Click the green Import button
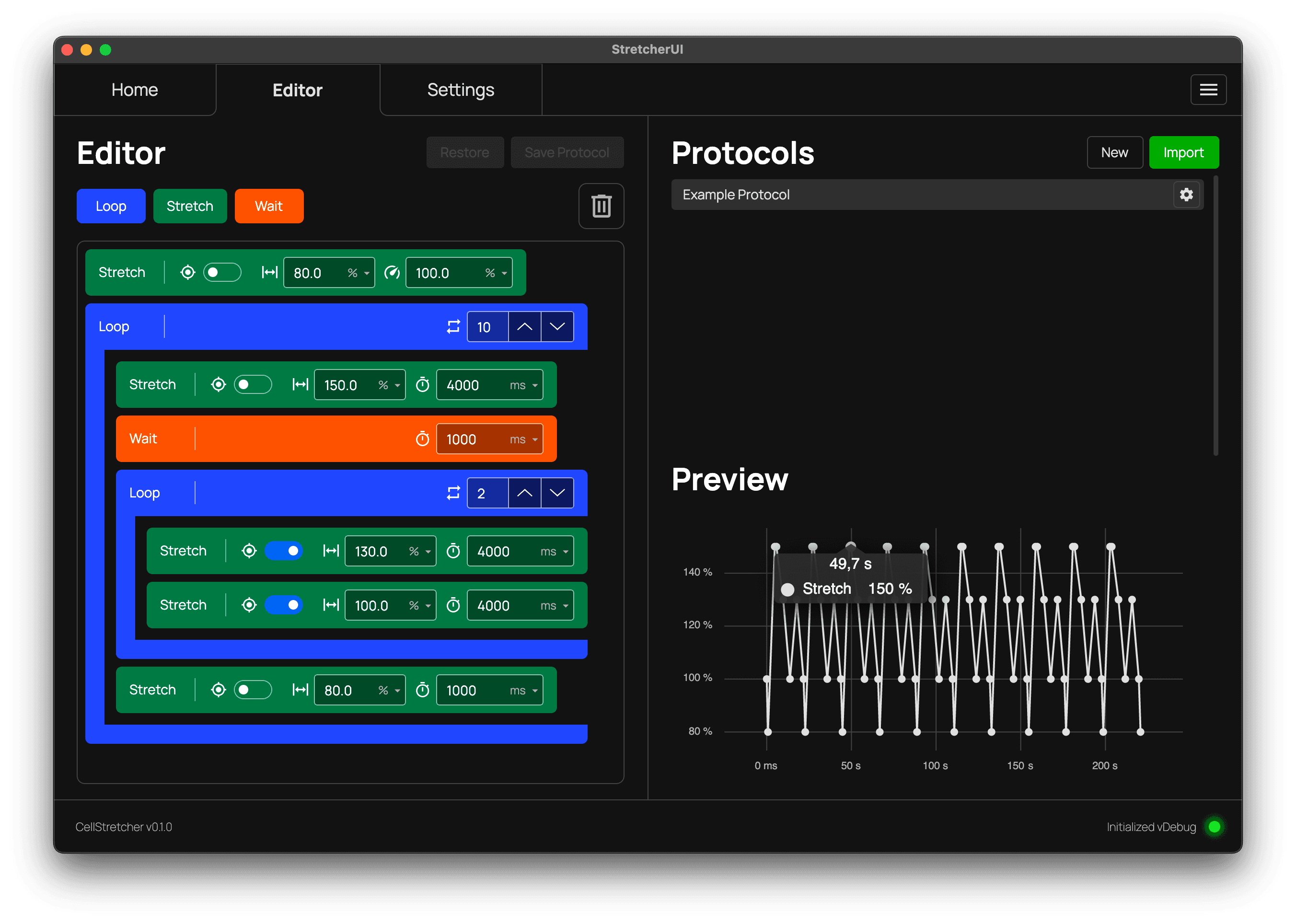Image resolution: width=1296 pixels, height=924 pixels. tap(1183, 152)
